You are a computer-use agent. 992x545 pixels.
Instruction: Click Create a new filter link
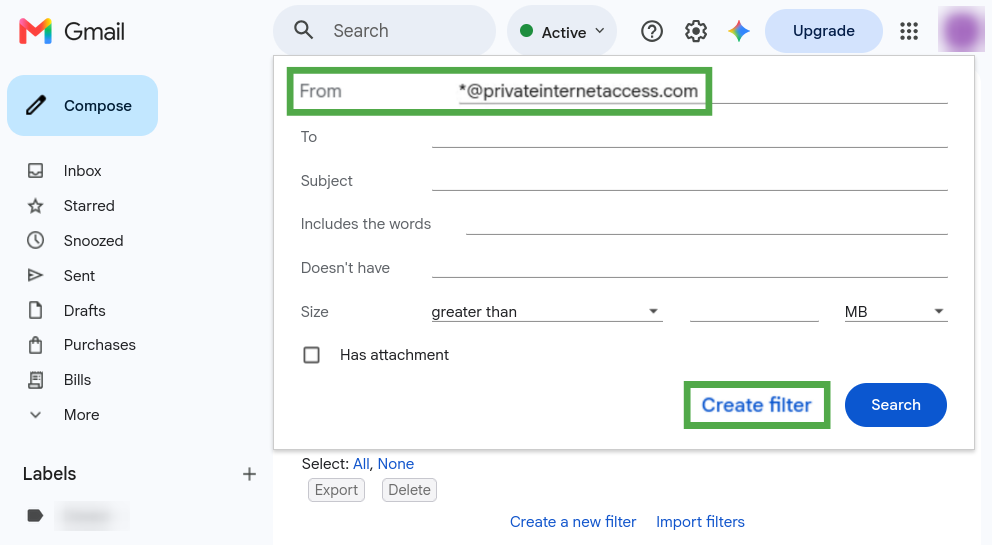[573, 522]
